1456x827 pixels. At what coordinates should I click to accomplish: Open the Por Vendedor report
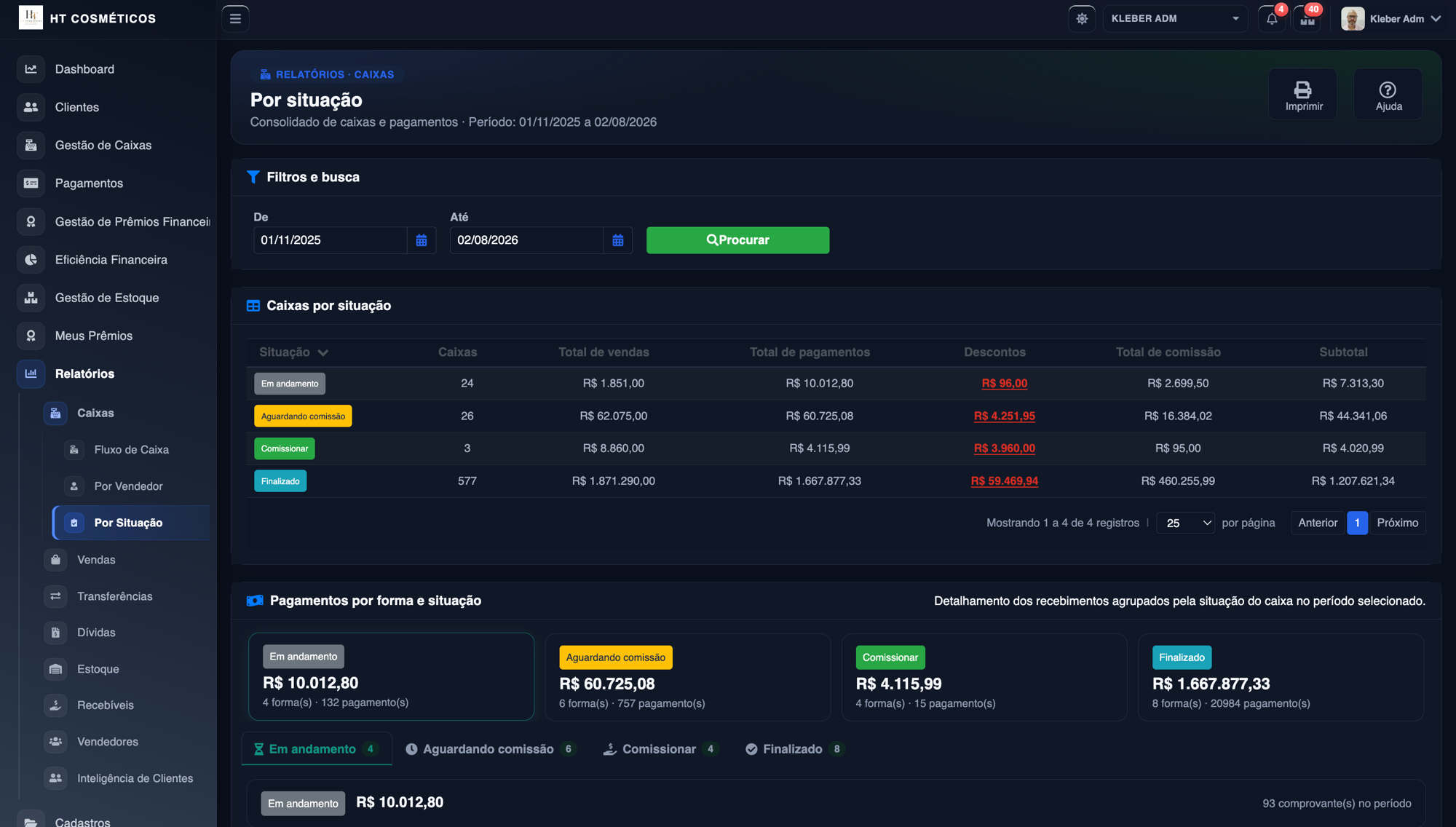pyautogui.click(x=128, y=486)
